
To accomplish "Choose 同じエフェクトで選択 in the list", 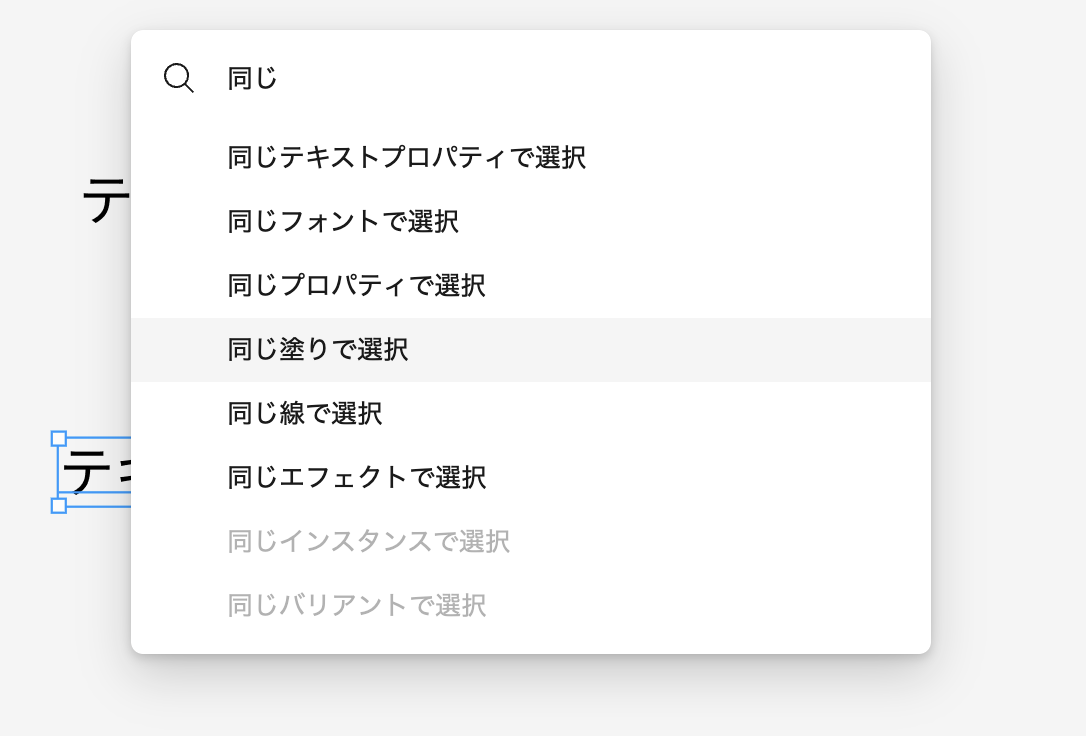I will [531, 477].
